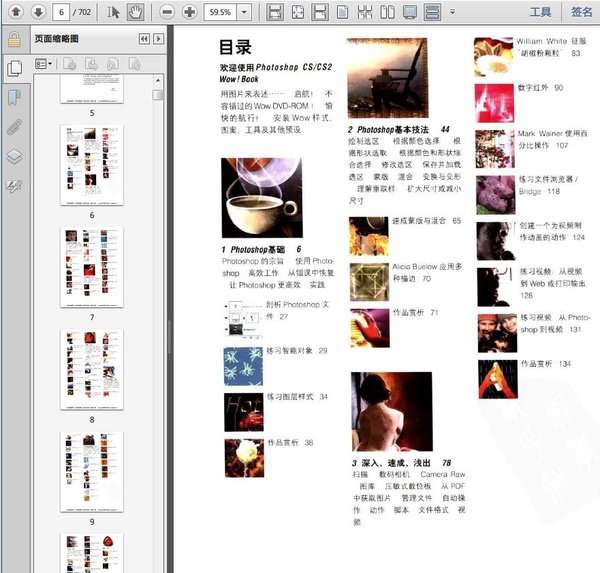
Task: Open the Attachments paperclip panel
Action: 15,127
